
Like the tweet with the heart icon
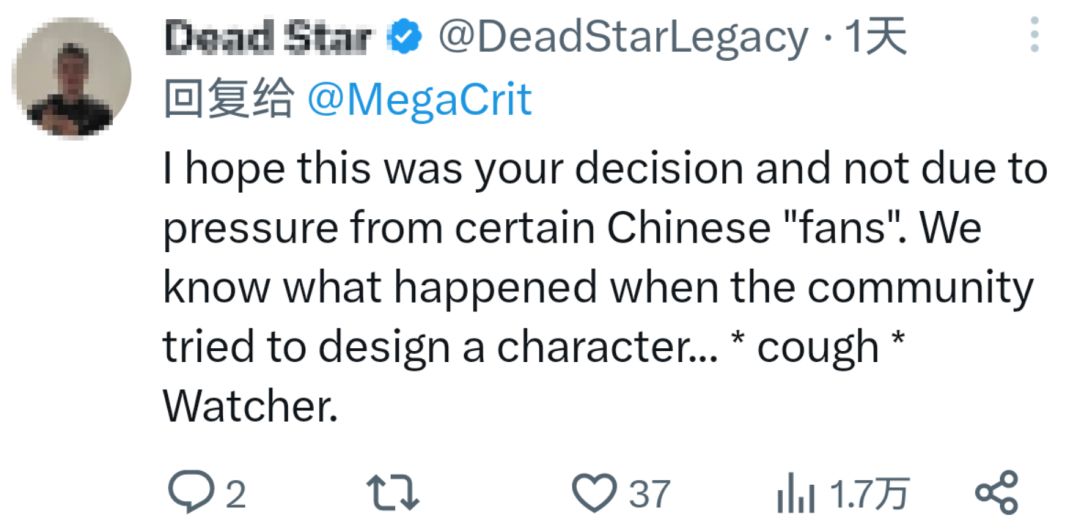coord(595,493)
